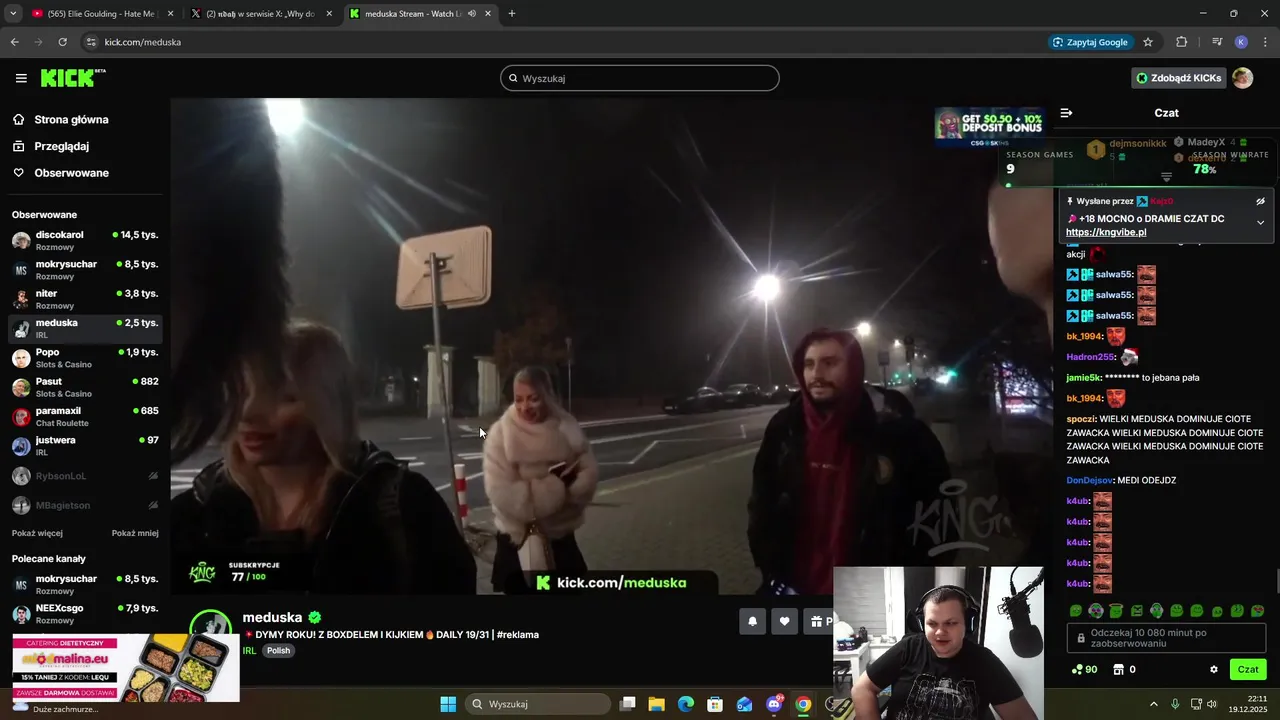Open chat settings with the gear icon

(1214, 670)
